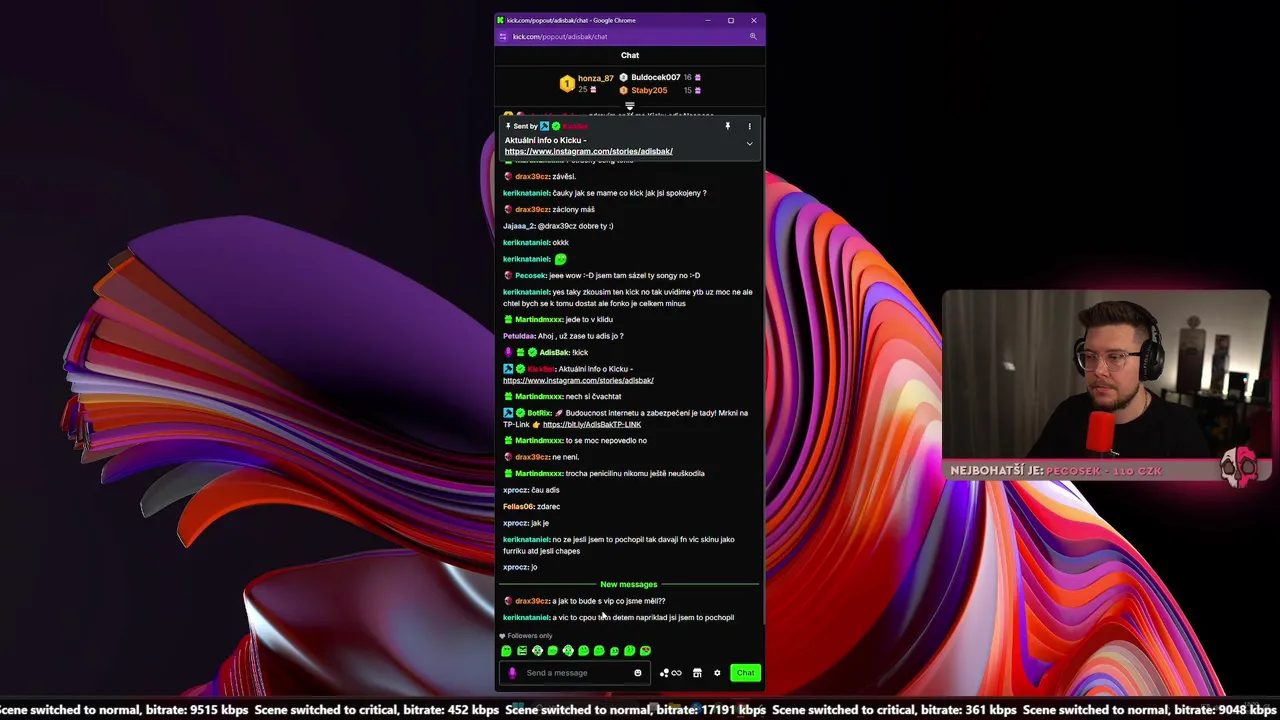Click the Chat header title
Screen dimensions: 1280x720
[x=630, y=56]
